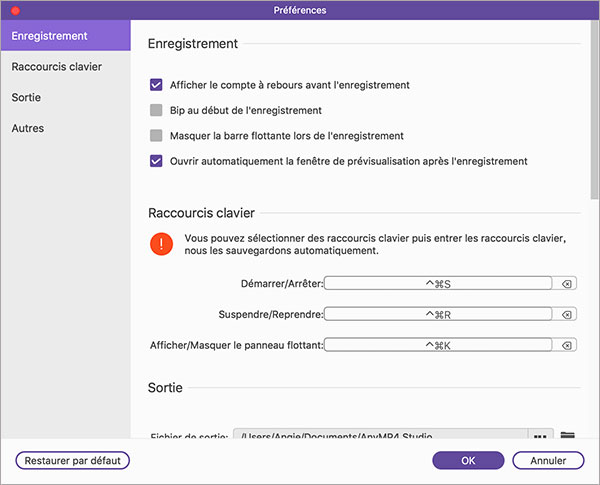Clear the Démarrer/Arrêter shortcut

click(x=566, y=284)
